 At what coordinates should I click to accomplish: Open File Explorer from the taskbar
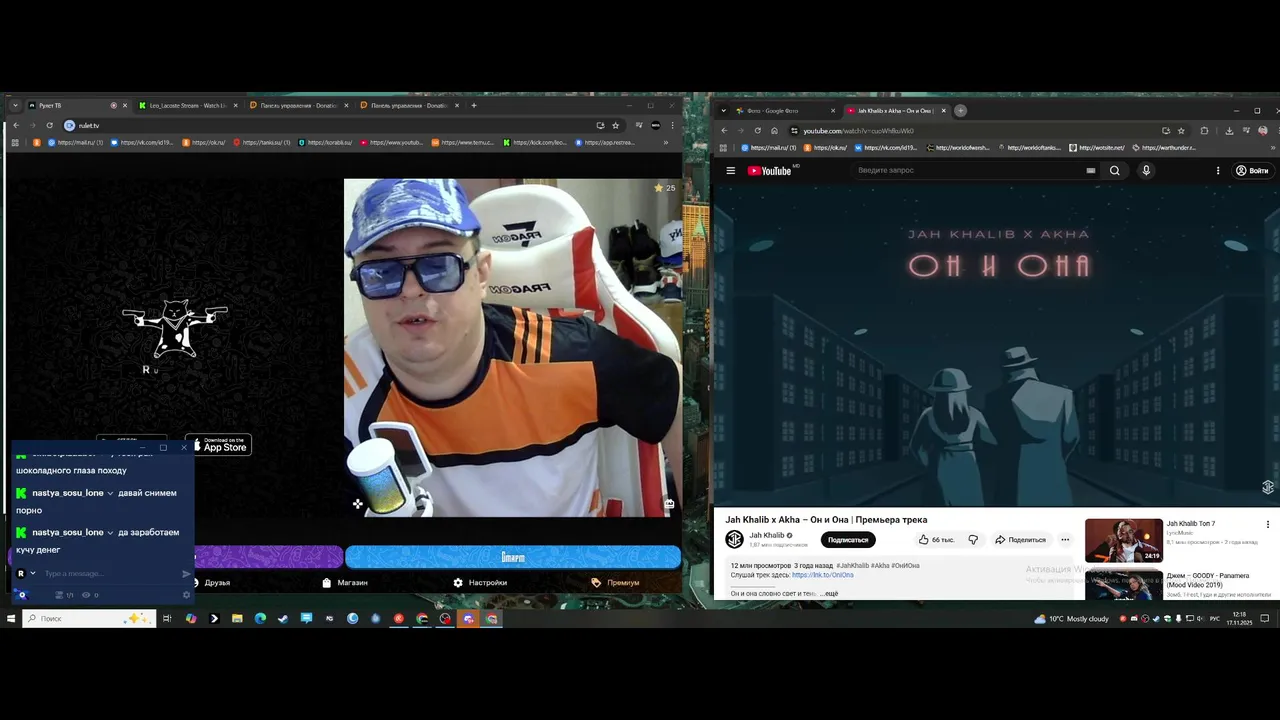pos(237,619)
